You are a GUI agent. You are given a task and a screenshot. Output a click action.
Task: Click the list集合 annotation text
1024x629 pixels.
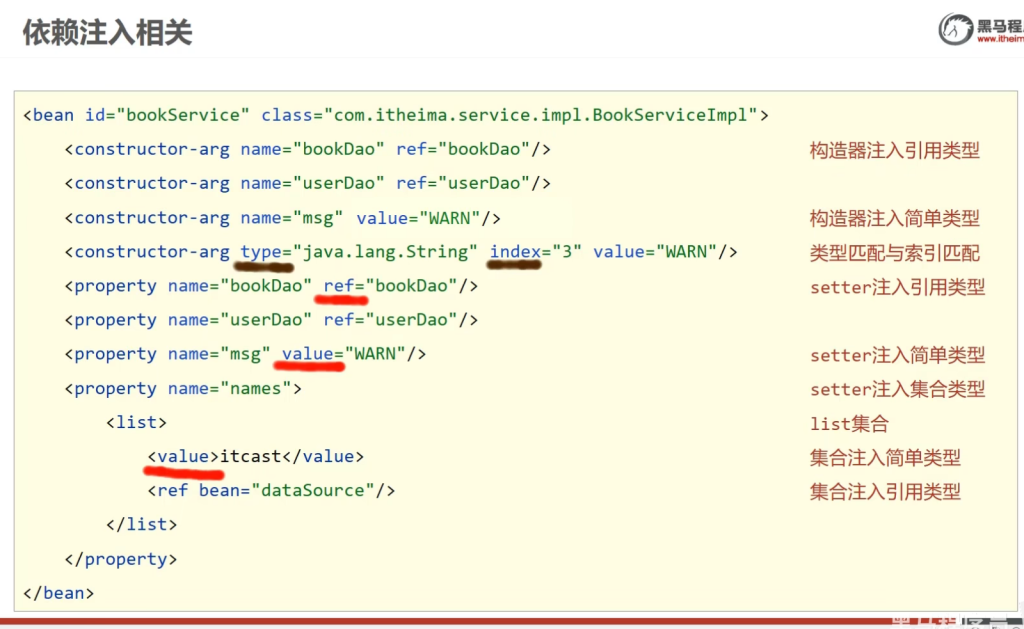pos(849,423)
